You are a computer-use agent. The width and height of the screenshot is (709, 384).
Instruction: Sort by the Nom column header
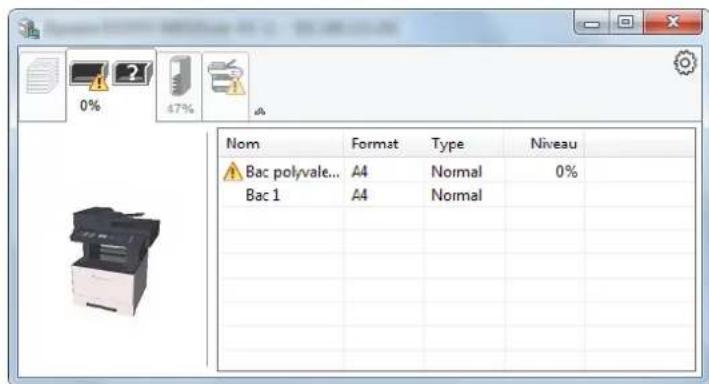280,144
